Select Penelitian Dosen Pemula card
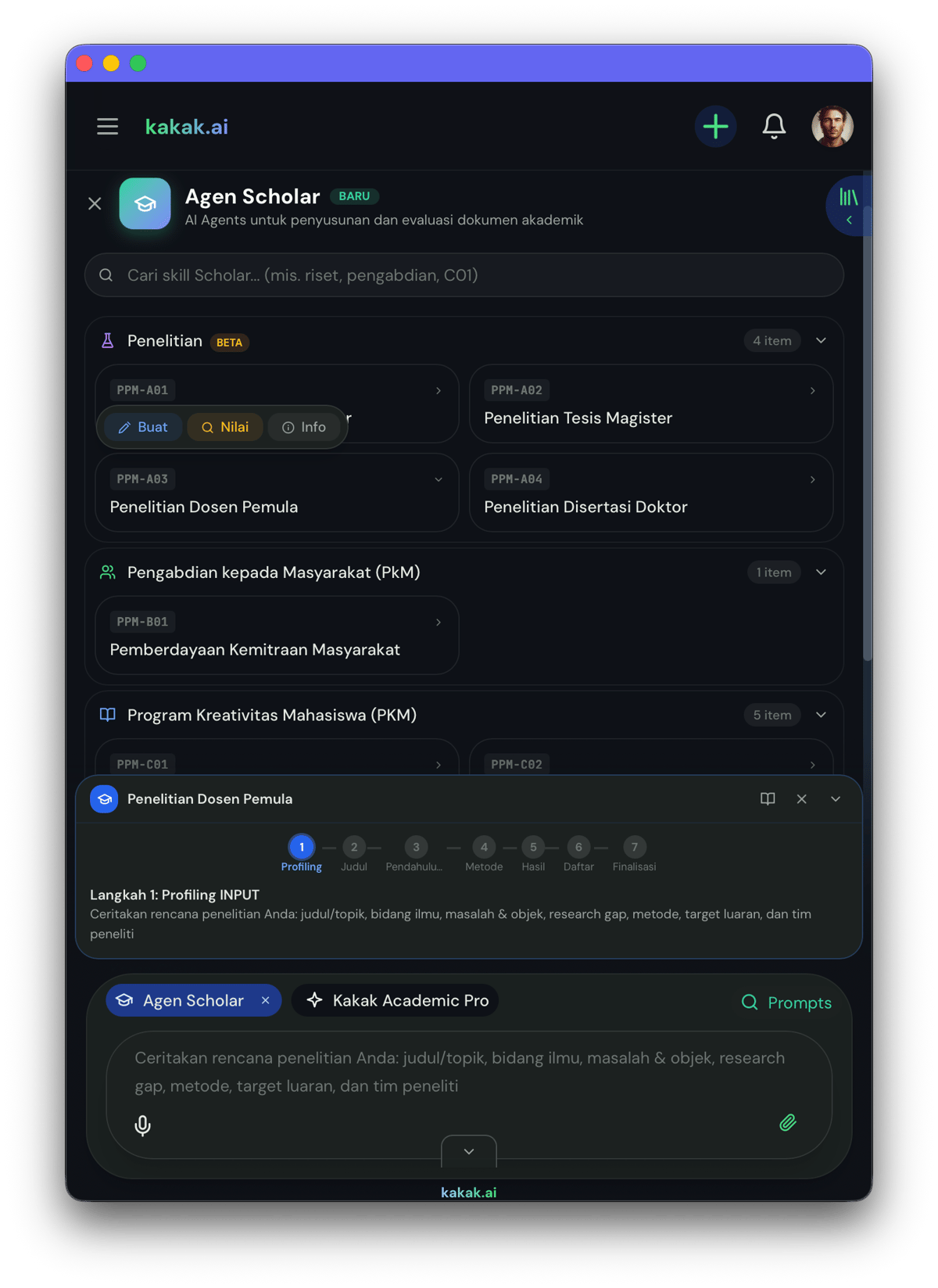This screenshot has height=1288, width=938. tap(277, 493)
